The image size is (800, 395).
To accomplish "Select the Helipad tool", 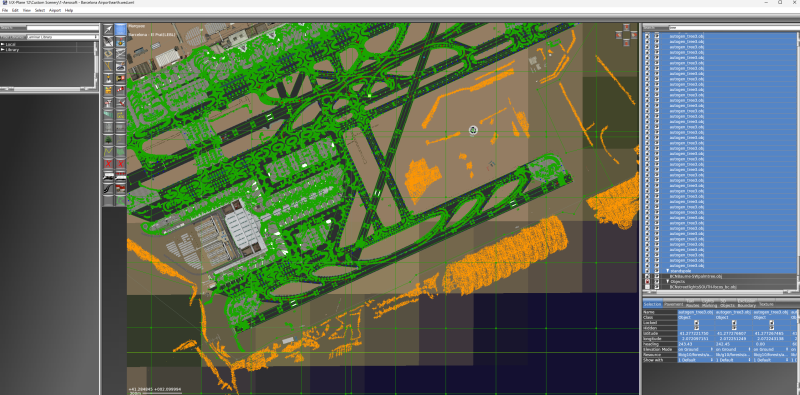I will [121, 65].
